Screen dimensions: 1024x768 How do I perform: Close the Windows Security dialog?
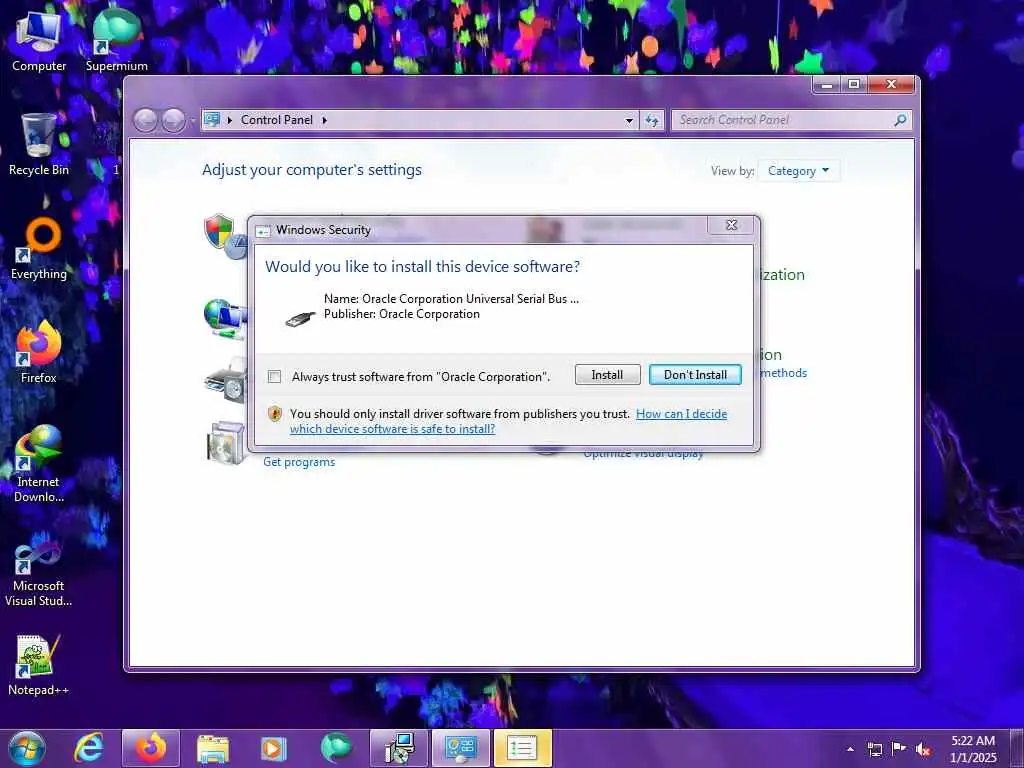pyautogui.click(x=731, y=225)
